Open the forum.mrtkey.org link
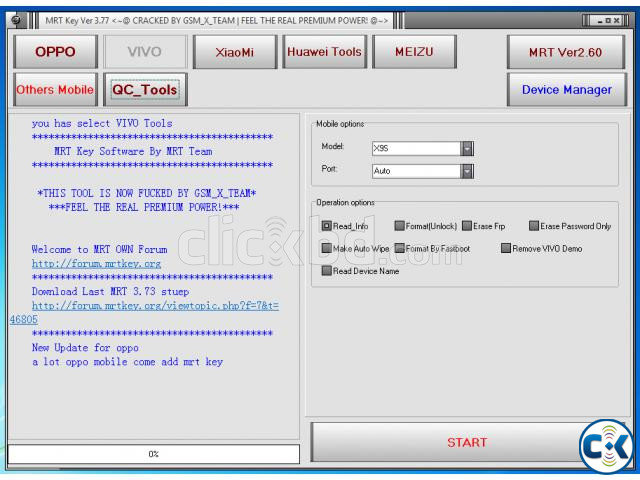 (x=96, y=264)
